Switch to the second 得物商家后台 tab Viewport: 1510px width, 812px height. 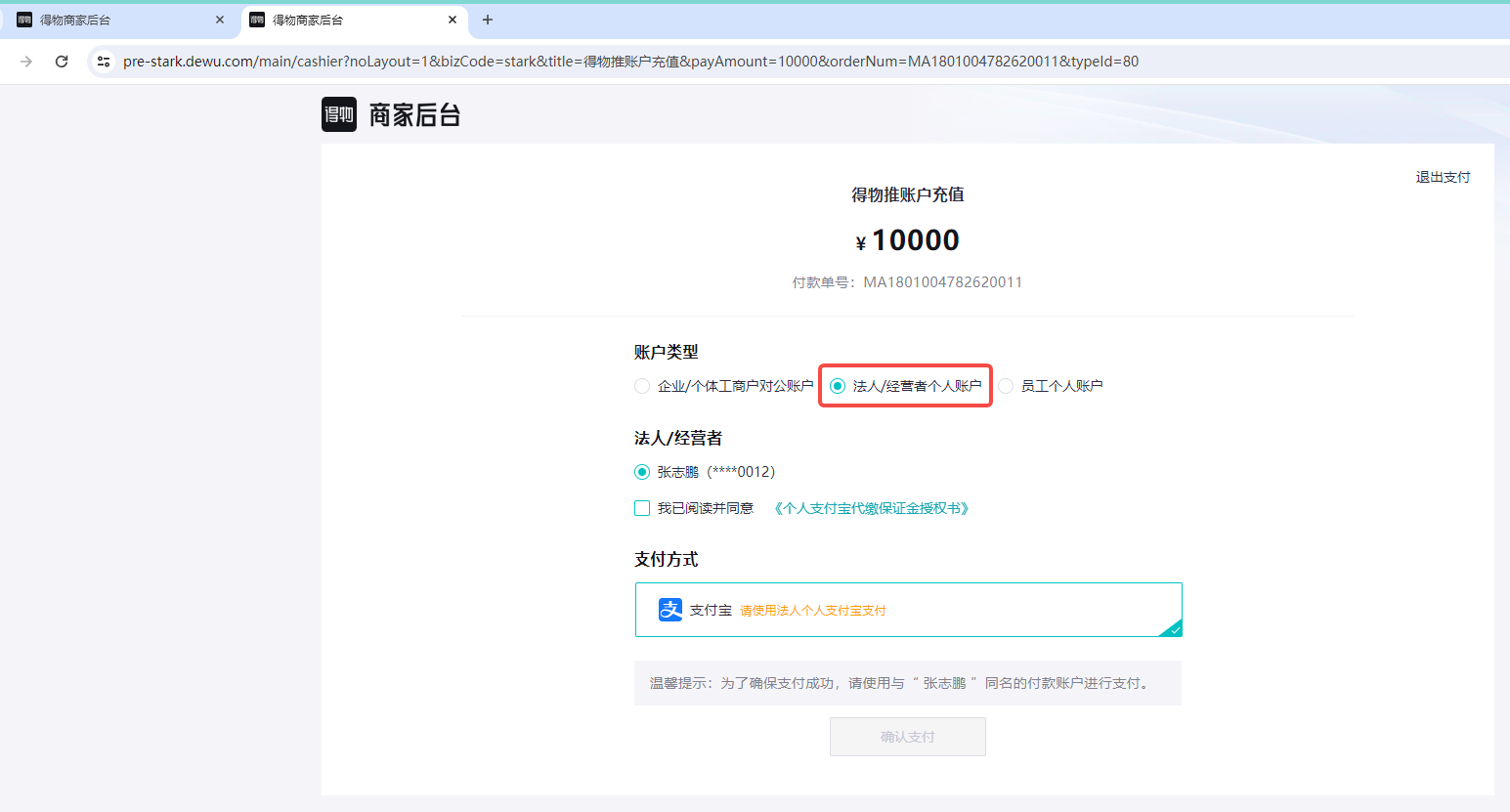pos(355,20)
